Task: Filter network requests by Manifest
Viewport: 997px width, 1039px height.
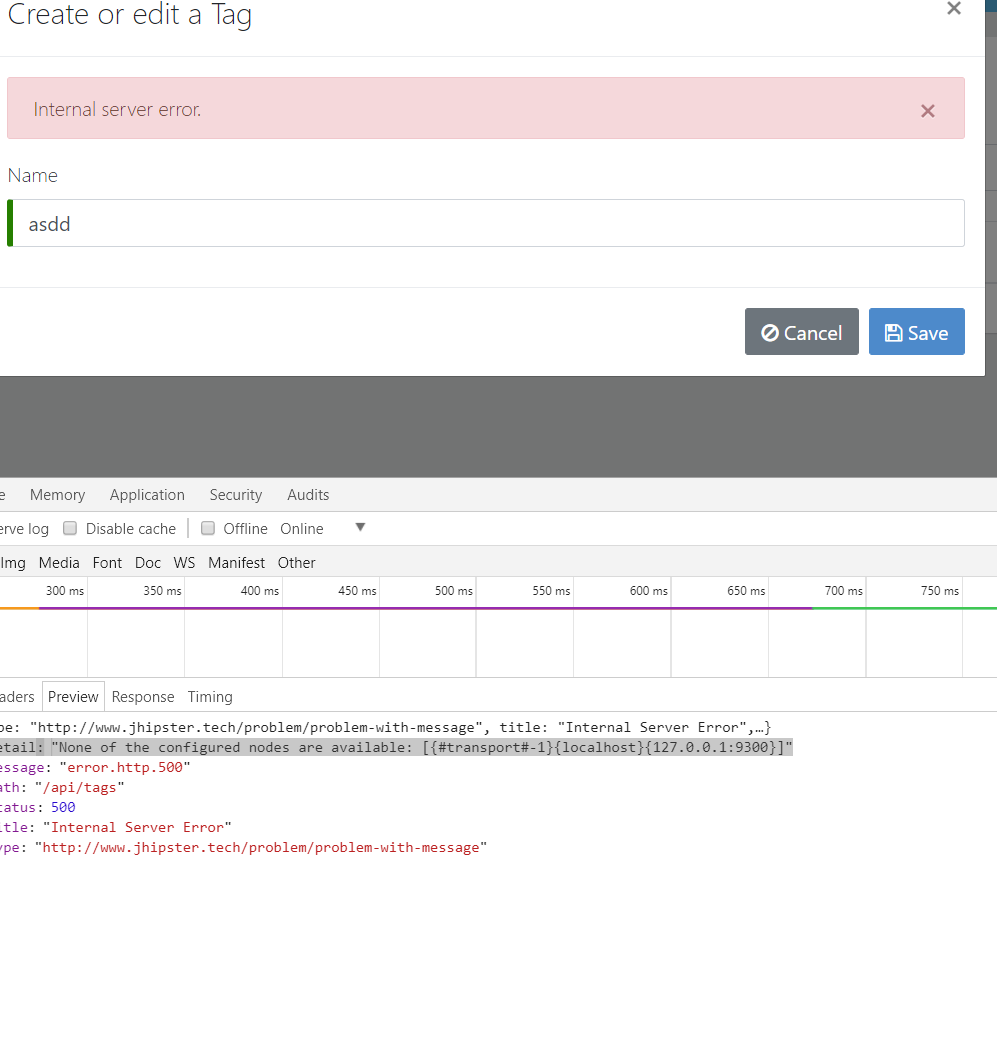Action: 236,563
